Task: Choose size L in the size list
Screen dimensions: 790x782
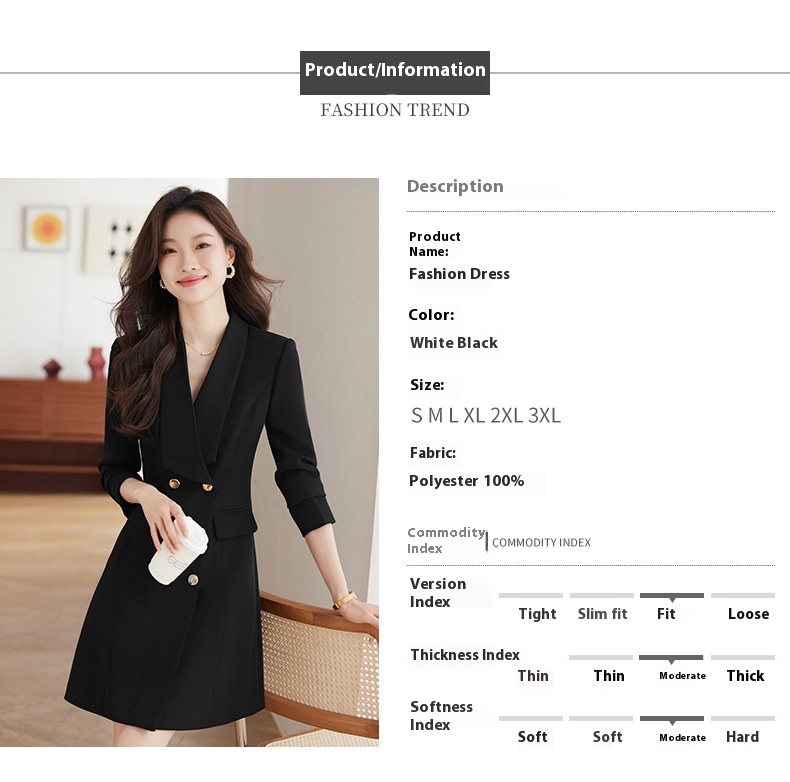Action: point(453,415)
